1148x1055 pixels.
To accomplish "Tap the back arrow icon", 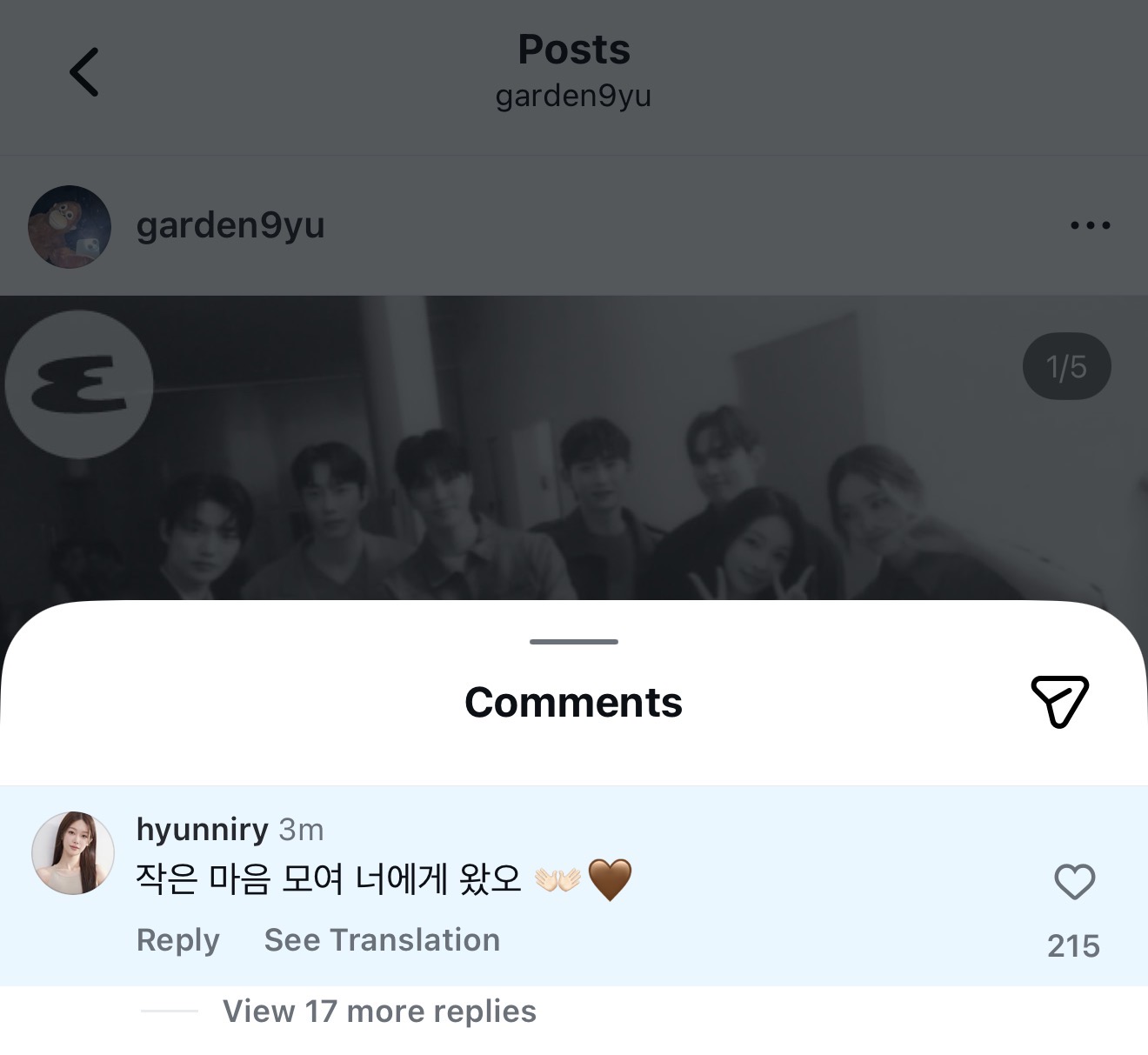I will (x=84, y=72).
